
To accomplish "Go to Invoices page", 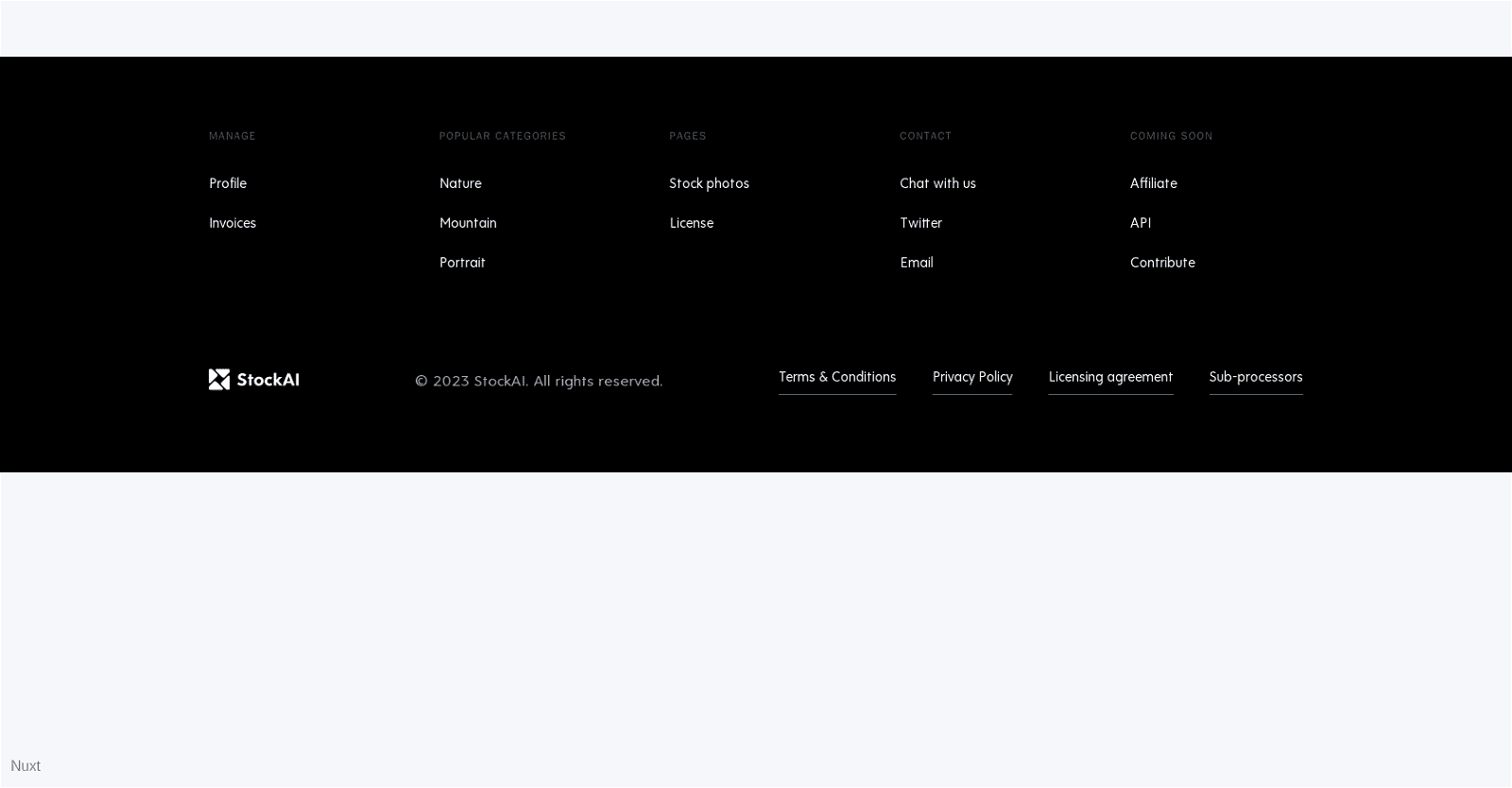I will click(232, 223).
